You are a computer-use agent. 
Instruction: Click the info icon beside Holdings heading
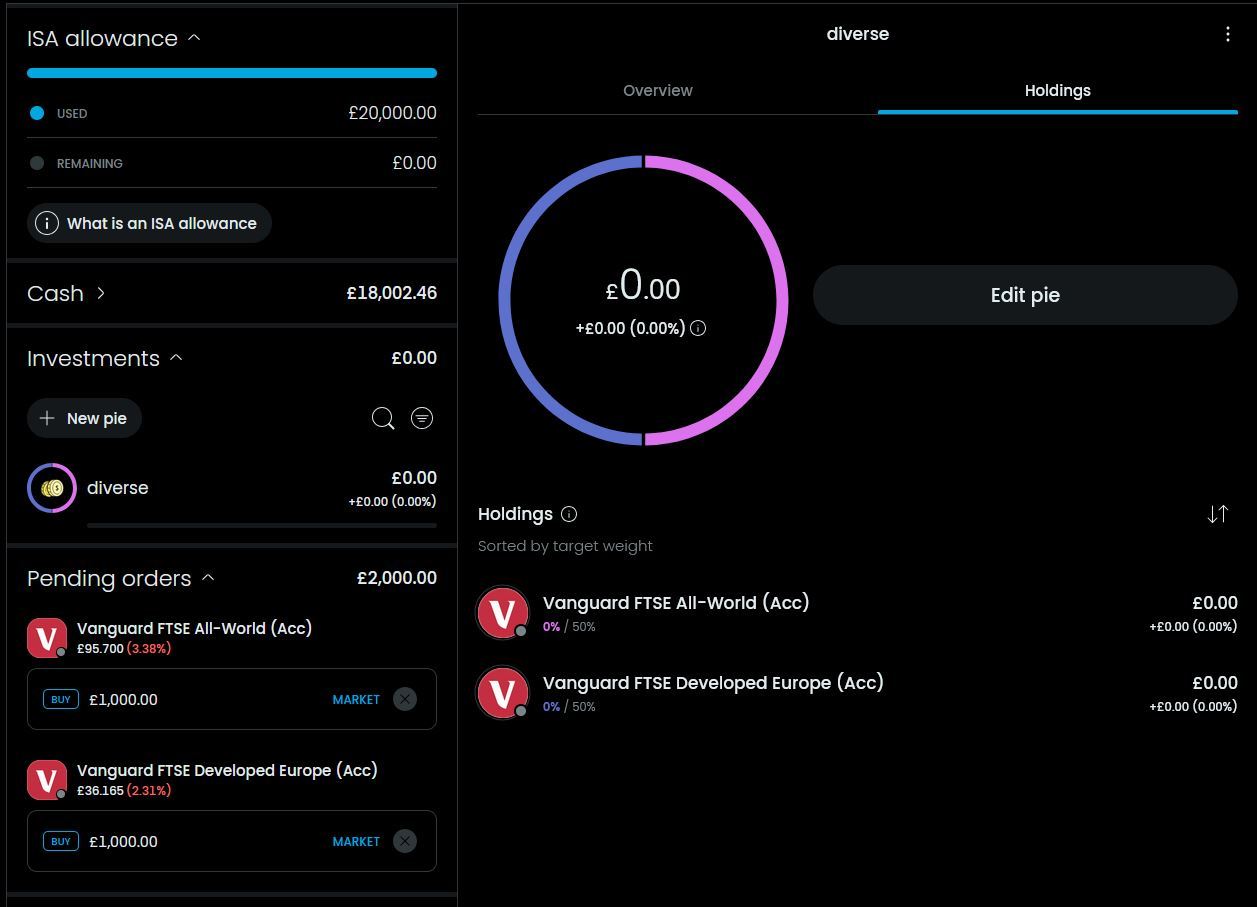569,514
